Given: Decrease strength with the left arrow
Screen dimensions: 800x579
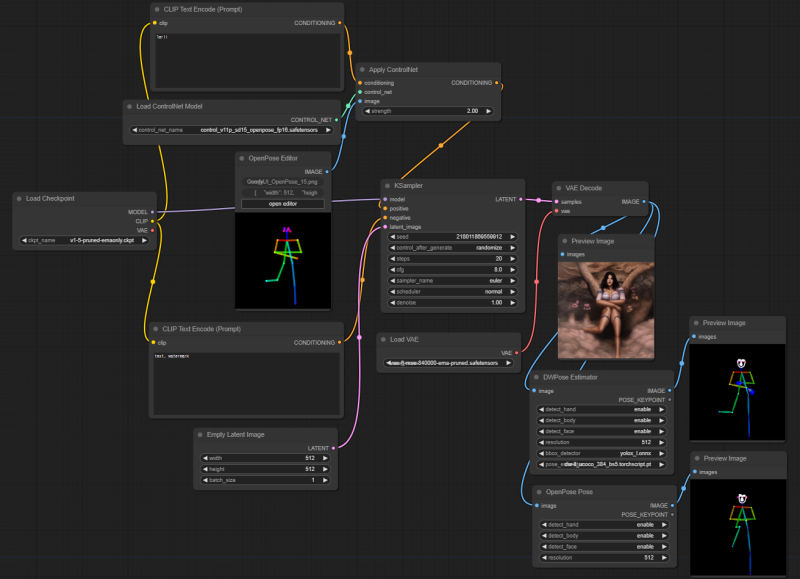Looking at the screenshot, I should 367,111.
